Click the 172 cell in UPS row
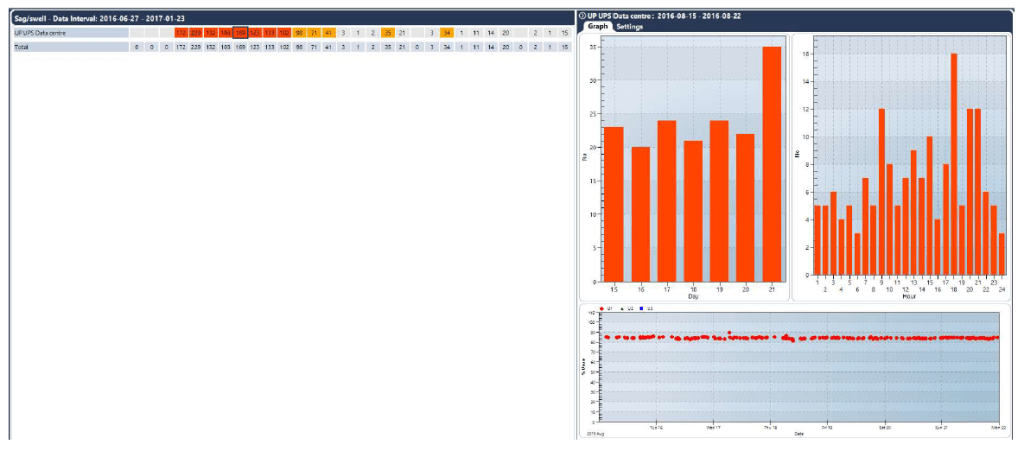The height and width of the screenshot is (451, 1024). tap(181, 33)
